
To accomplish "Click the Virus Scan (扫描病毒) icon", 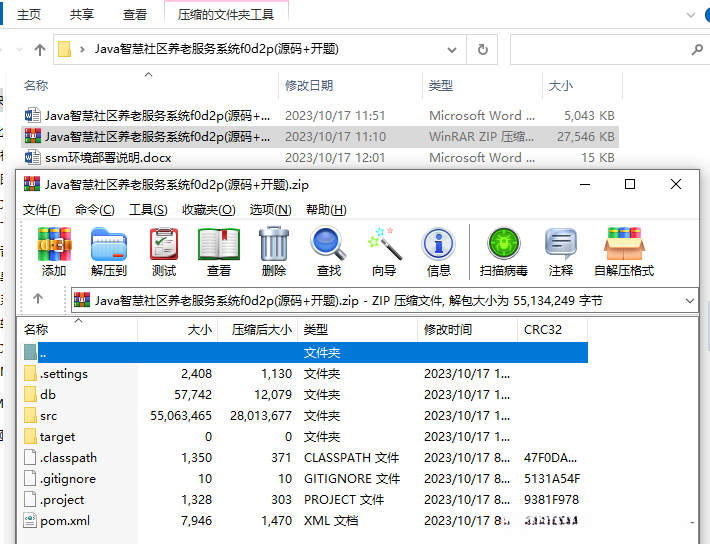I will (504, 244).
